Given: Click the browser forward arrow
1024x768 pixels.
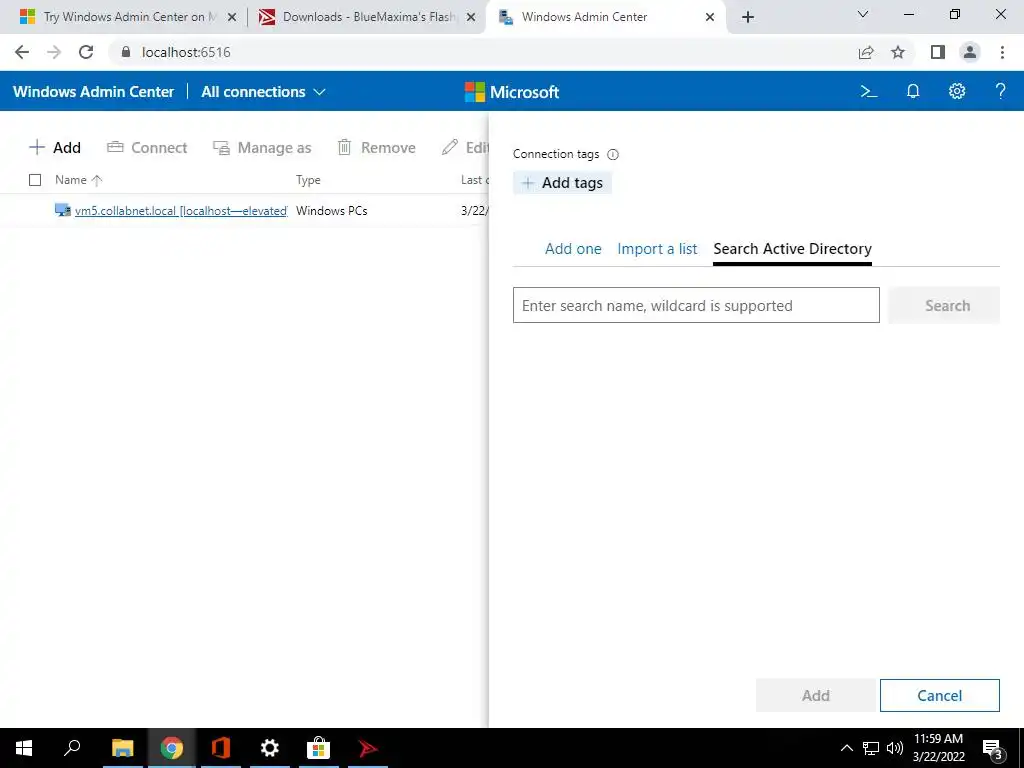Looking at the screenshot, I should click(x=54, y=52).
